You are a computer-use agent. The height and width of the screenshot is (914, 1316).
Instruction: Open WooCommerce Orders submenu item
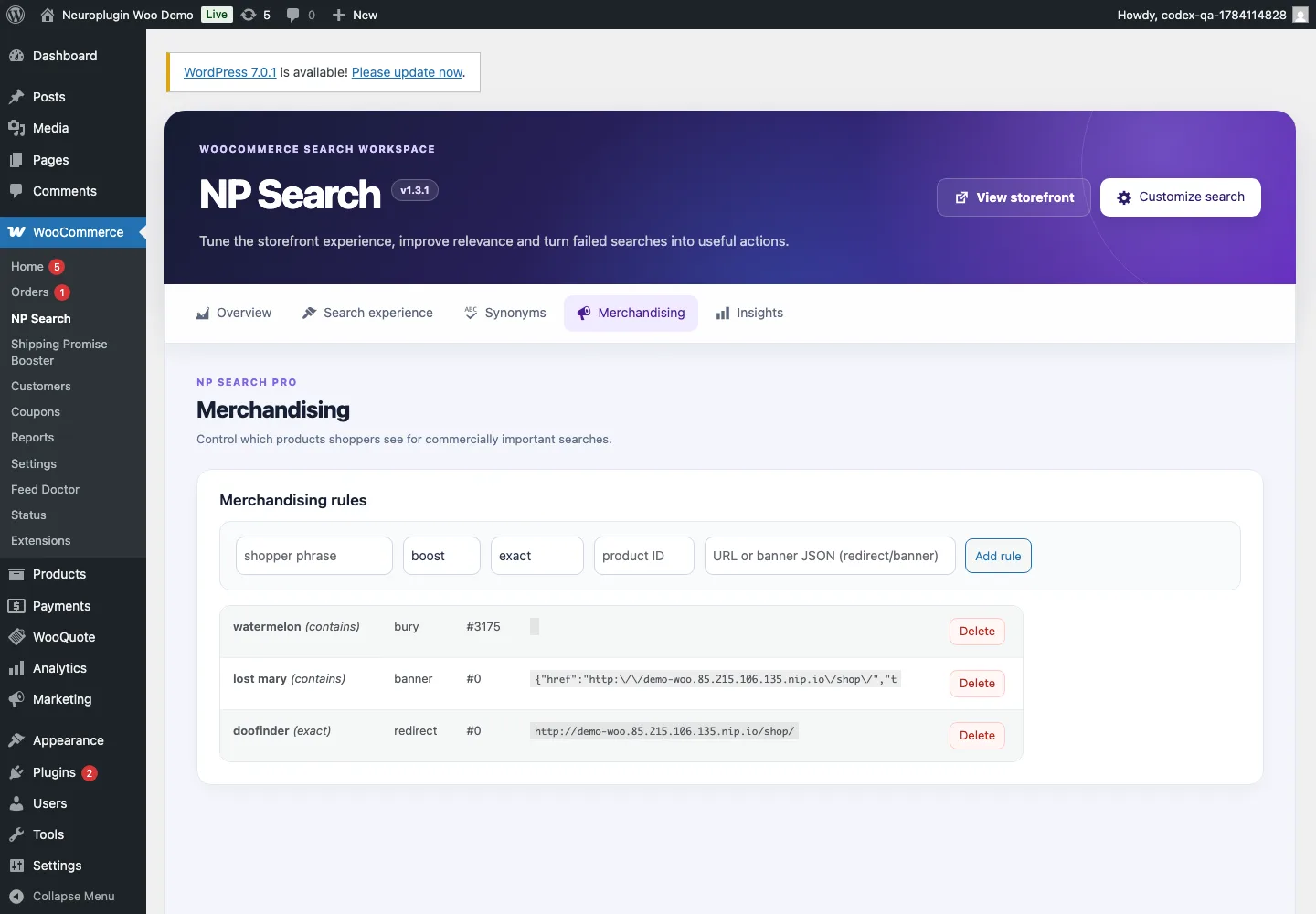coord(30,292)
